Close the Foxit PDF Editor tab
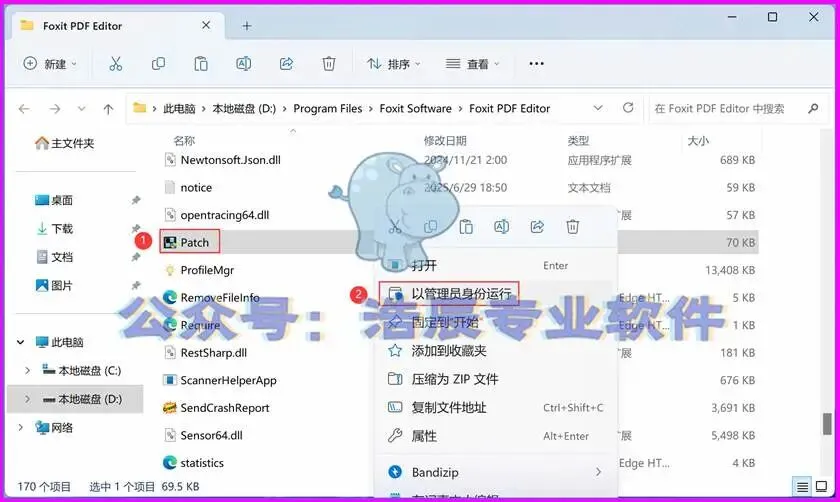This screenshot has height=502, width=840. pos(206,25)
